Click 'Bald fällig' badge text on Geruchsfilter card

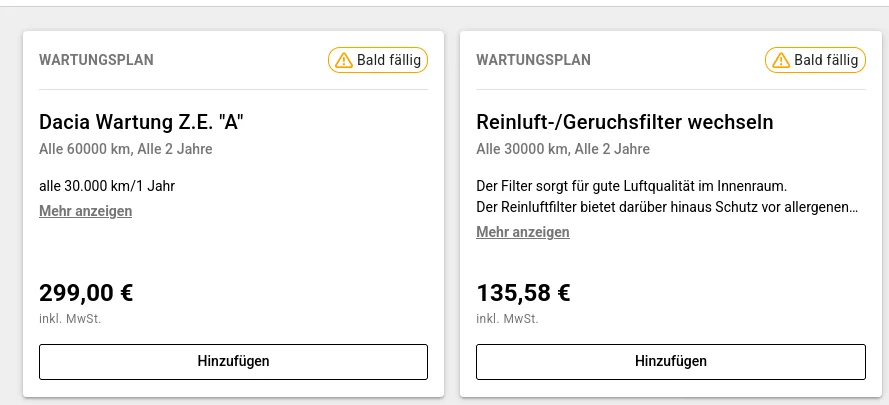point(825,60)
